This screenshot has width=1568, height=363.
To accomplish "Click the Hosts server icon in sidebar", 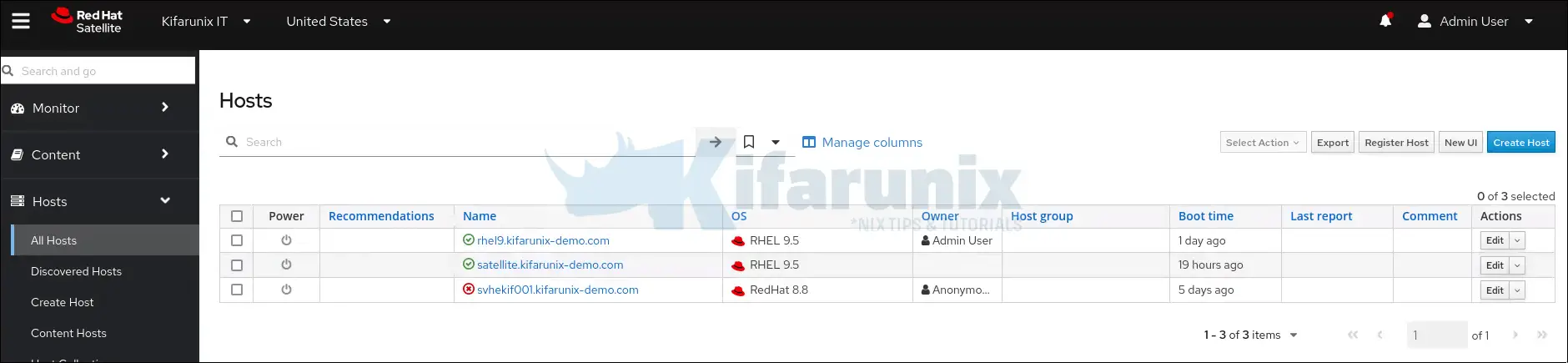I will pos(18,201).
